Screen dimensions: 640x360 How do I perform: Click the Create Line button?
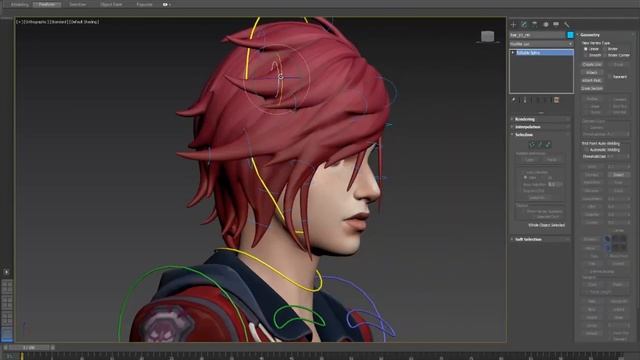(592, 64)
